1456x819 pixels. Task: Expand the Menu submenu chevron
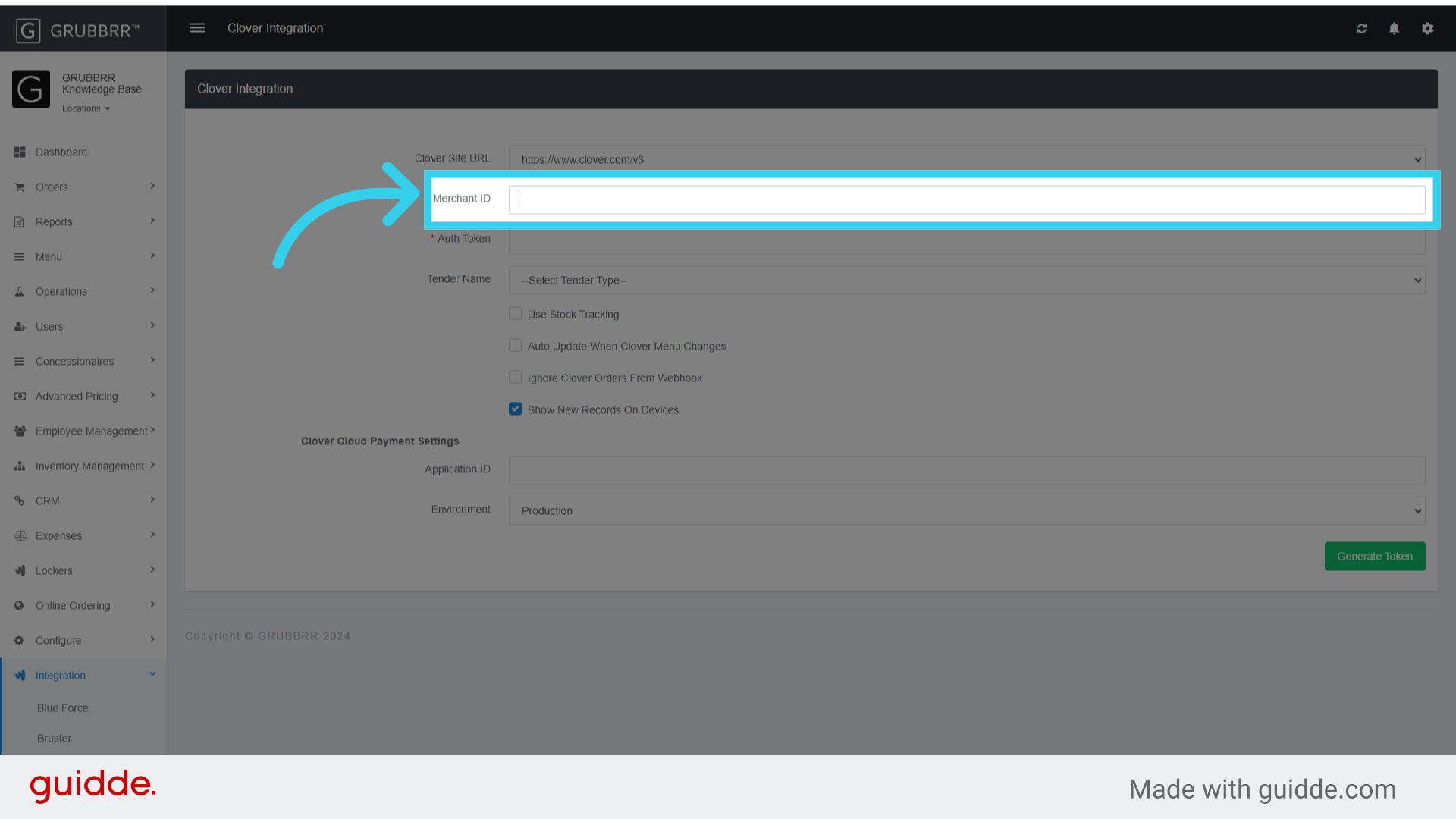pos(152,256)
